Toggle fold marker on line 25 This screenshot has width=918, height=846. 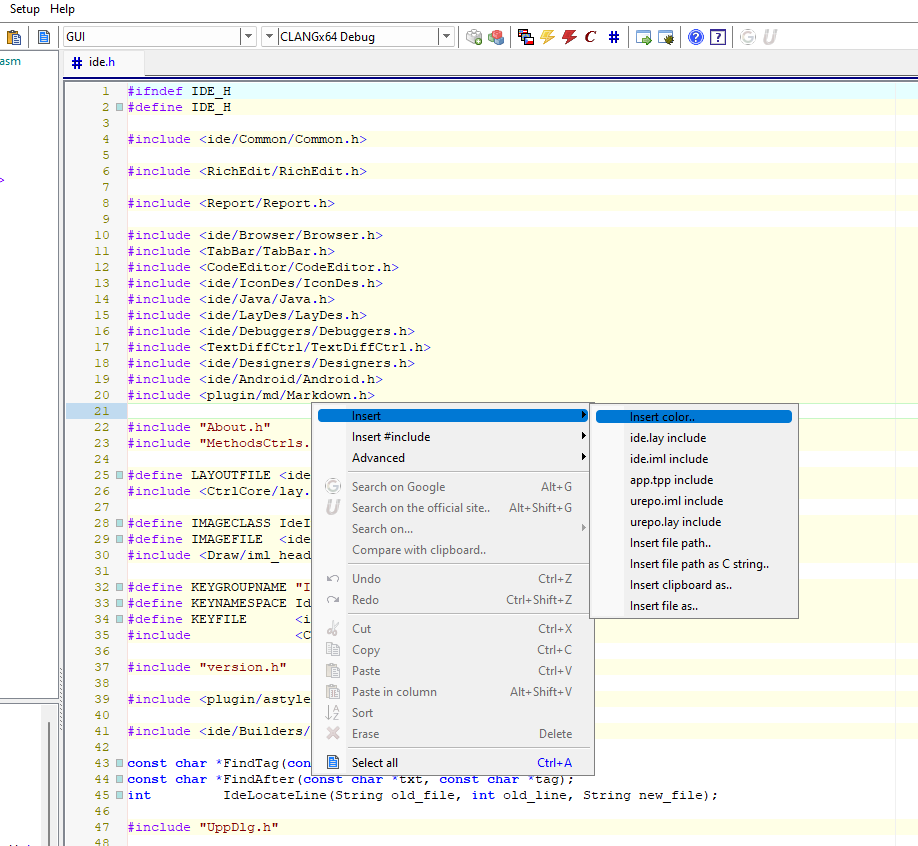coord(119,475)
